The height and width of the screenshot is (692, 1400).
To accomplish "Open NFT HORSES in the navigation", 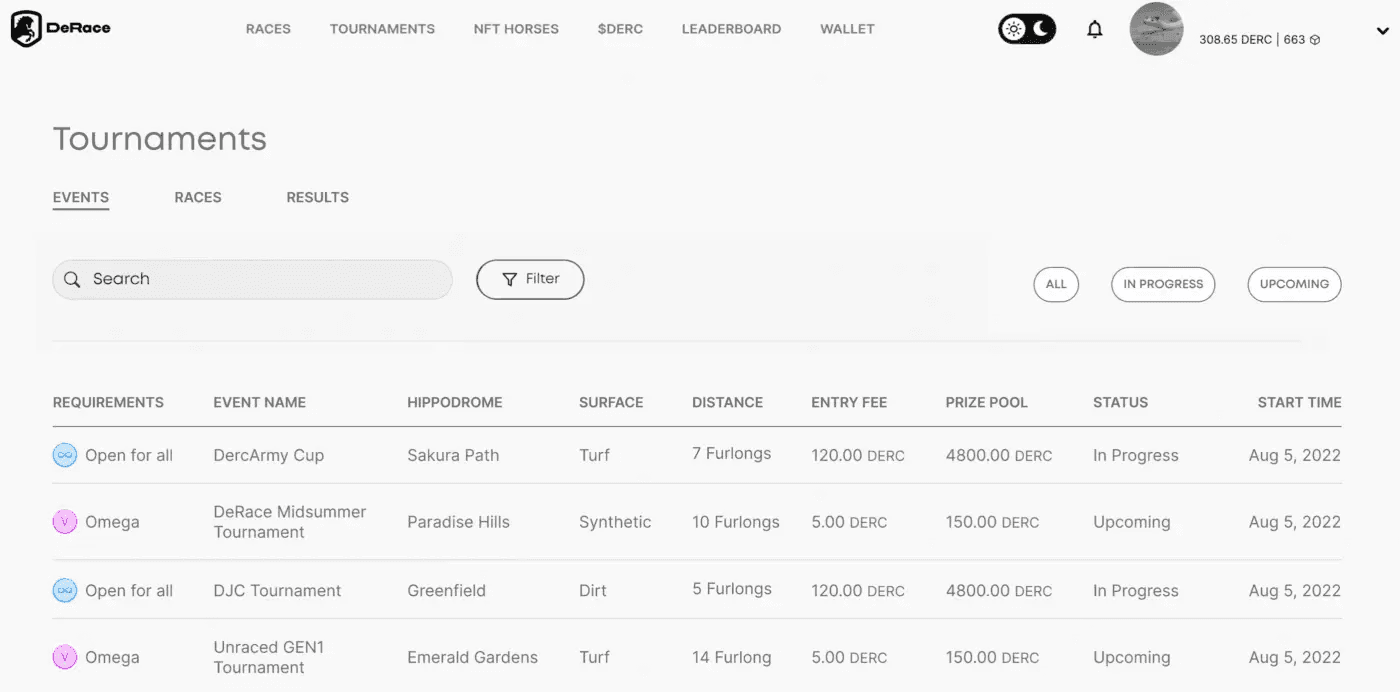I will (516, 29).
